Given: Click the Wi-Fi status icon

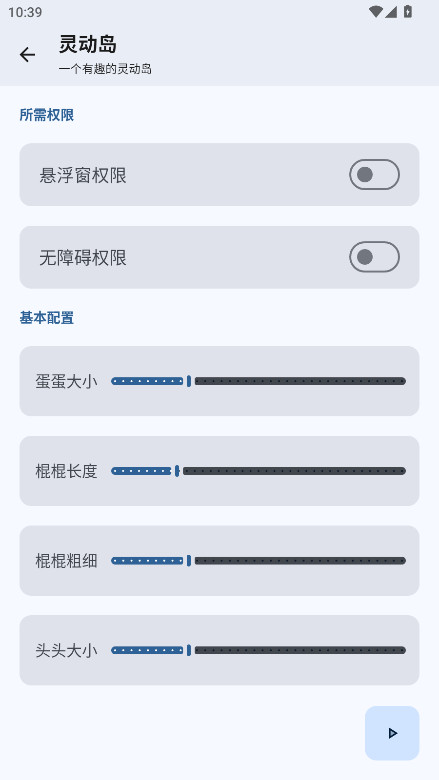Looking at the screenshot, I should [376, 11].
